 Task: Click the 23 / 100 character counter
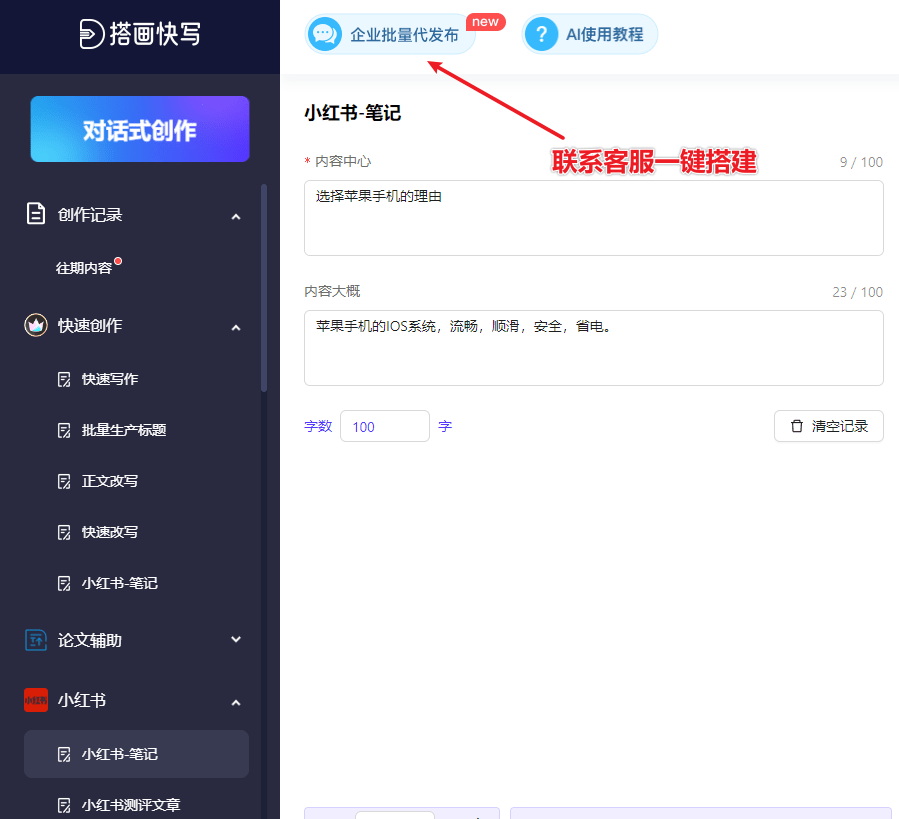coord(858,292)
